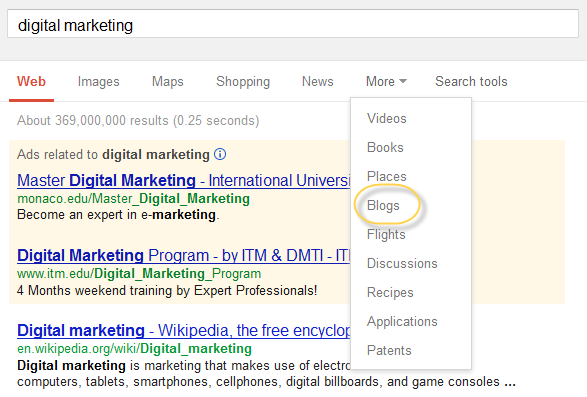
Task: Select Blogs from the More menu
Action: click(383, 205)
